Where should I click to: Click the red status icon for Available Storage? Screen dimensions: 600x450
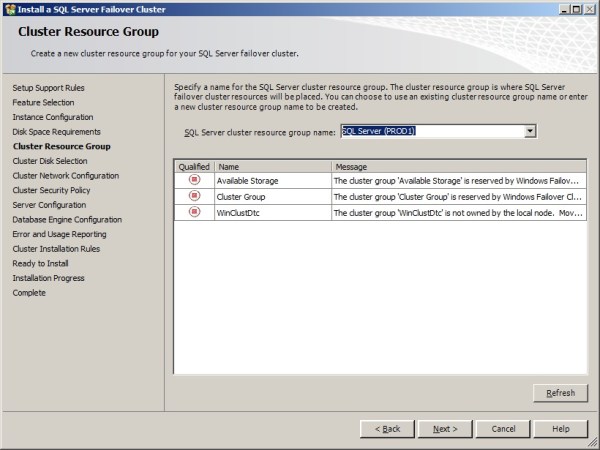click(x=194, y=180)
